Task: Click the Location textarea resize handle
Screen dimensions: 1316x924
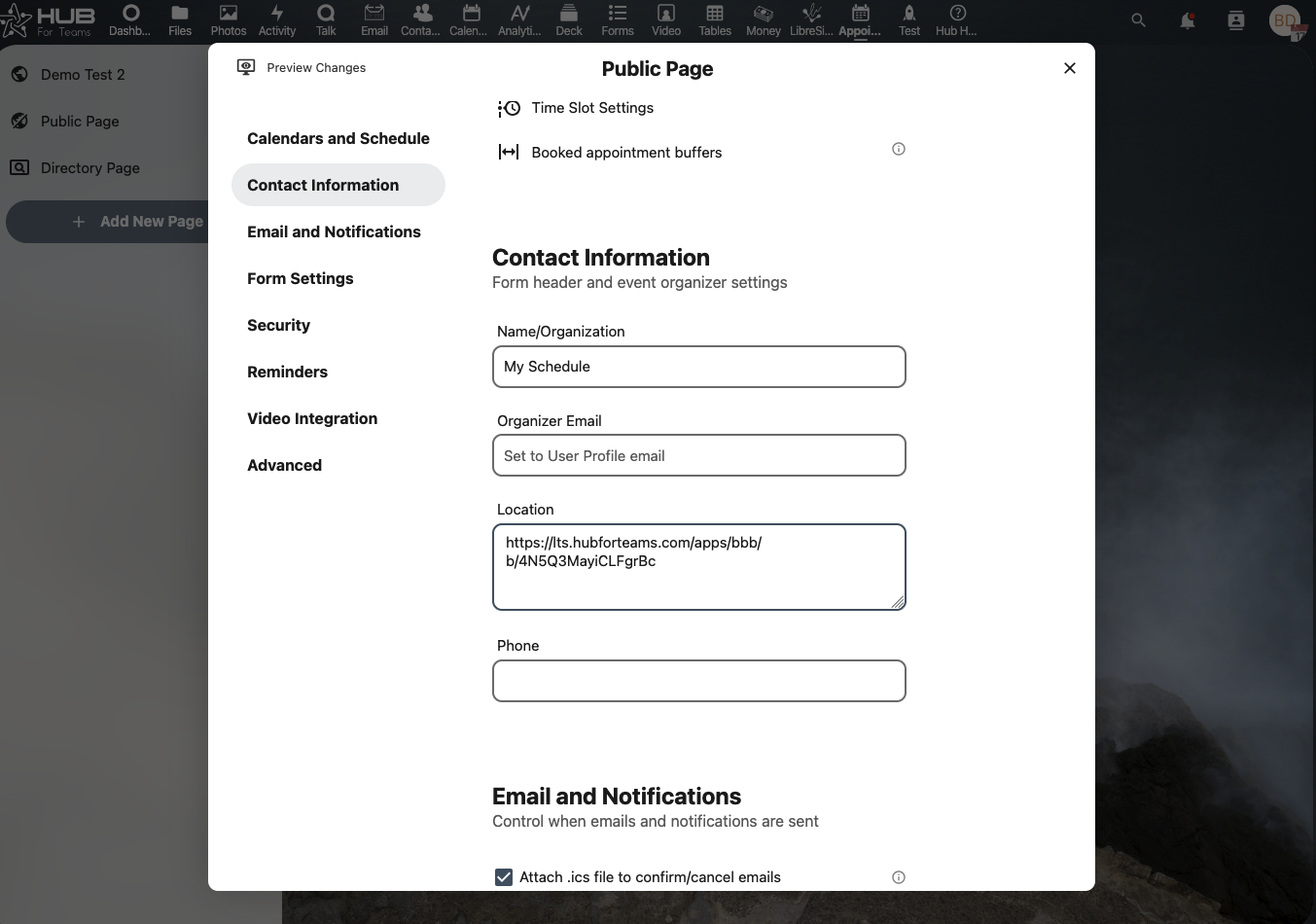Action: 898,602
